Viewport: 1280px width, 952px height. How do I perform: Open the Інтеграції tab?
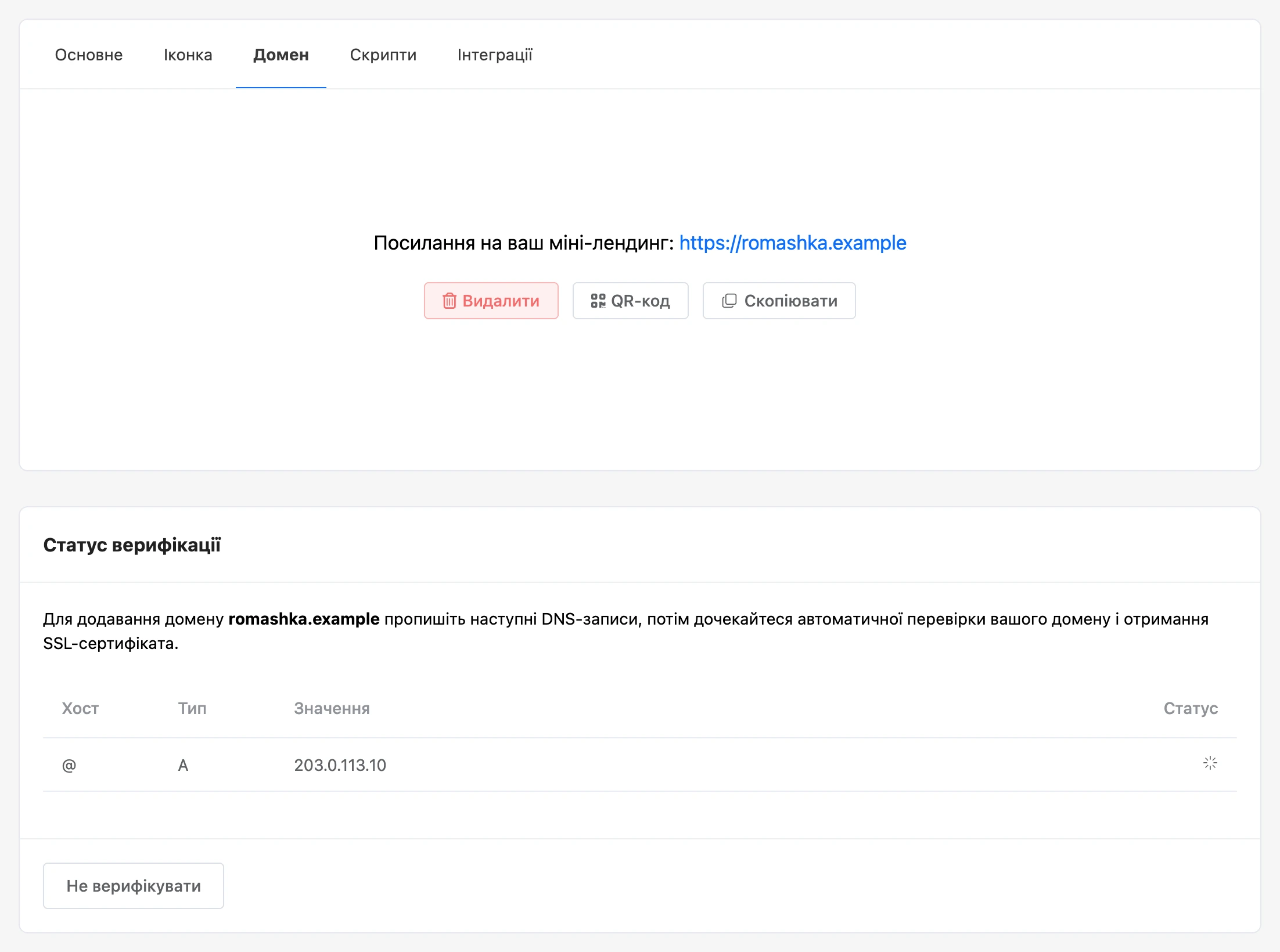495,55
